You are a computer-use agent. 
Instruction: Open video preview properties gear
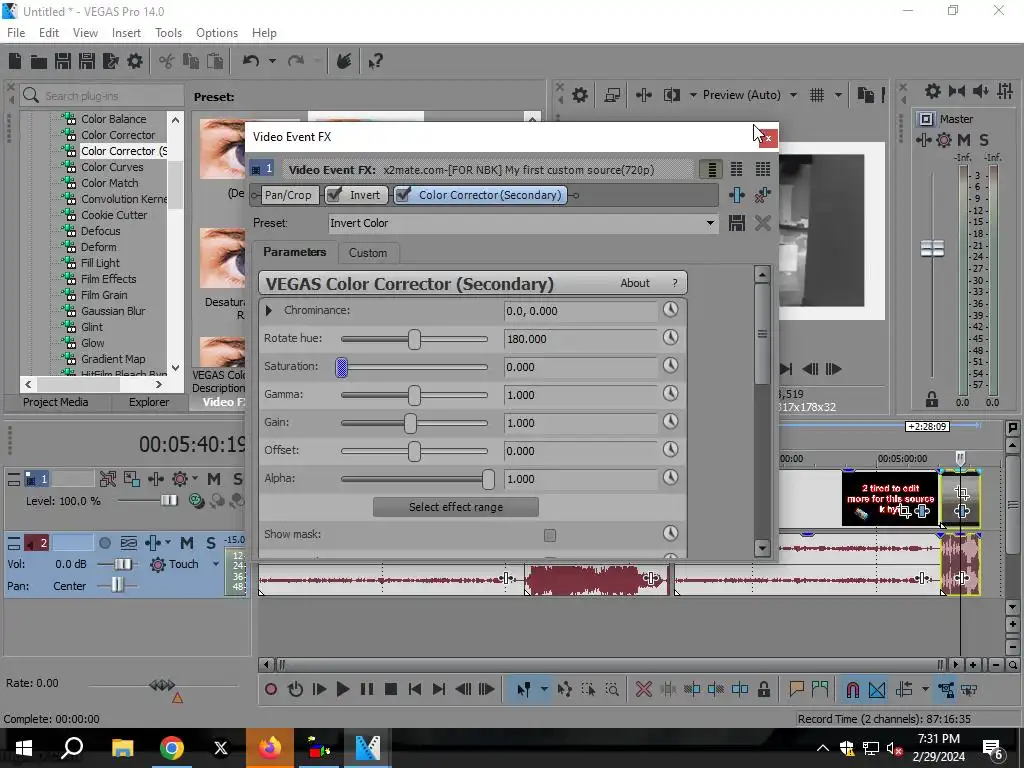580,95
